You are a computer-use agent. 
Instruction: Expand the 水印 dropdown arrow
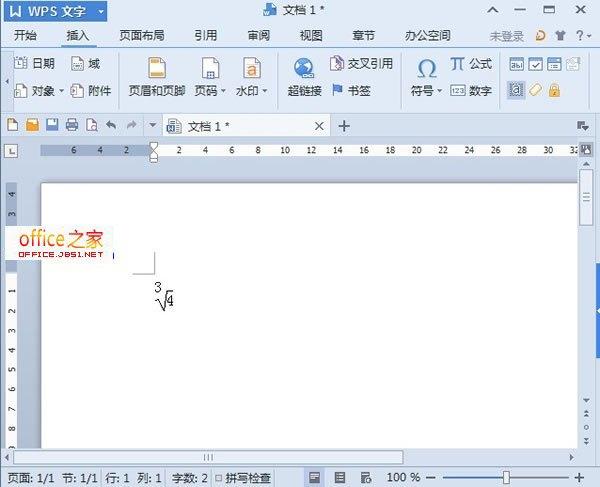click(265, 91)
